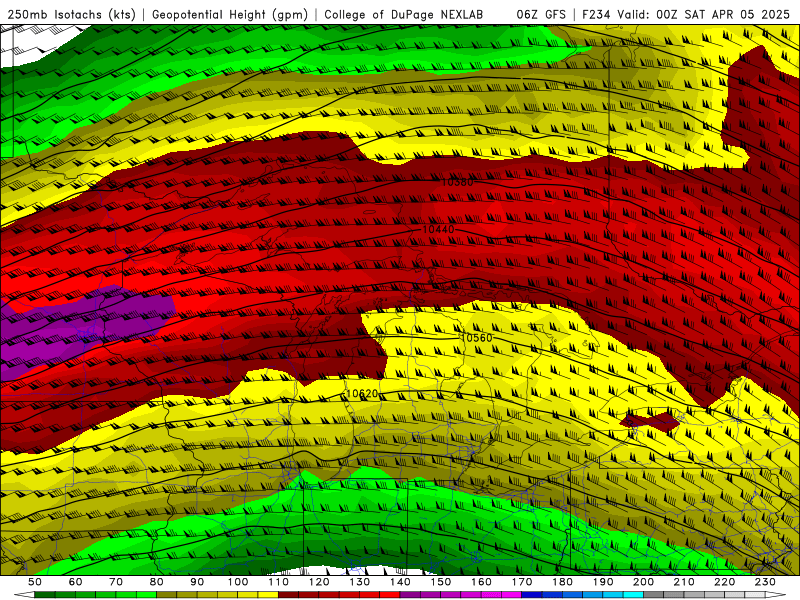Click the '250mb Isotachs (kts)' title text
This screenshot has height=600, width=800.
coord(71,14)
